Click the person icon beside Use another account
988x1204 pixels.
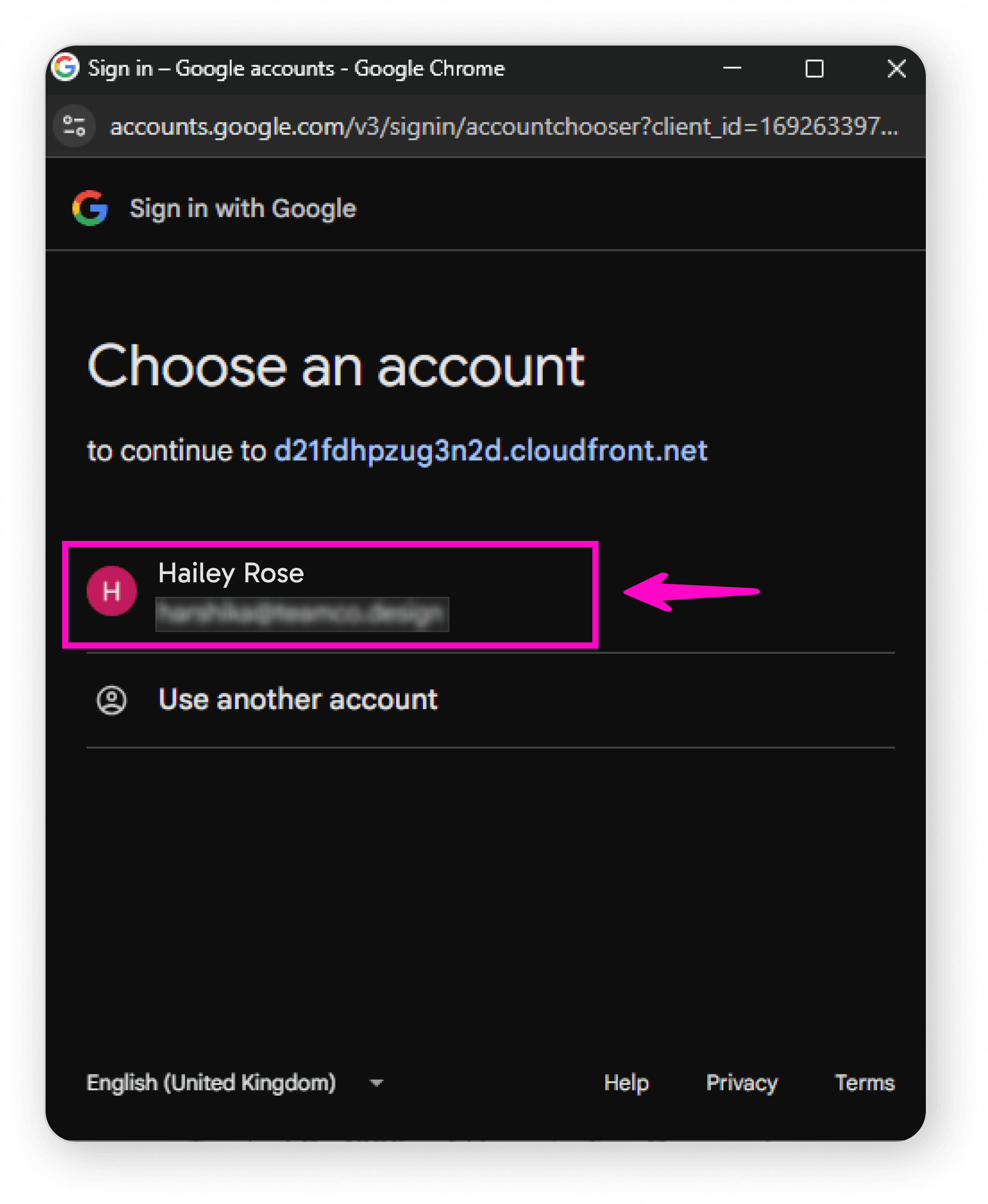click(x=111, y=699)
